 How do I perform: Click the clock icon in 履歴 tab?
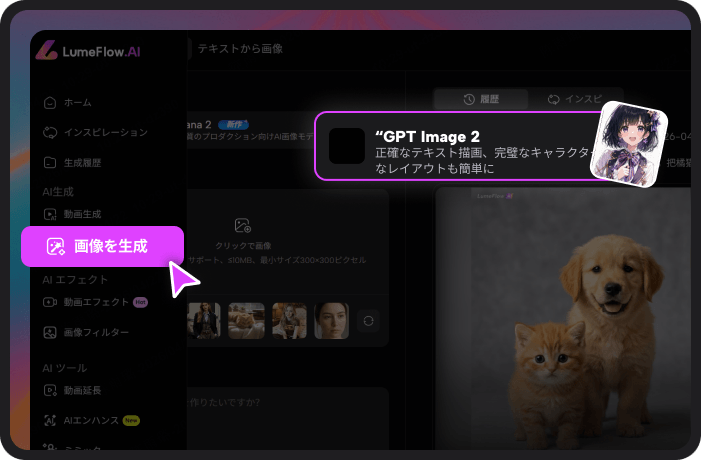pyautogui.click(x=469, y=99)
